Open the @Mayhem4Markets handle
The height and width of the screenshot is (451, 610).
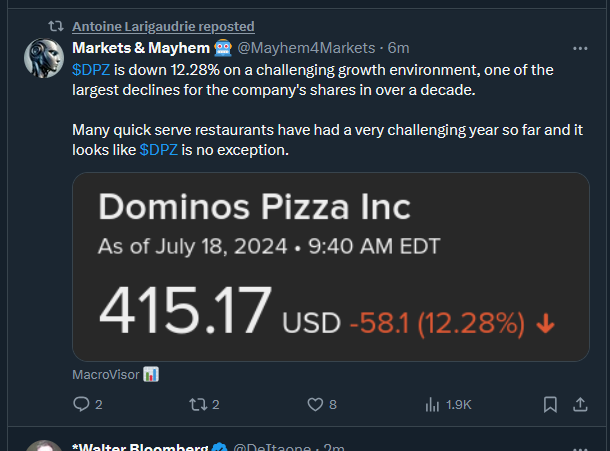[308, 48]
